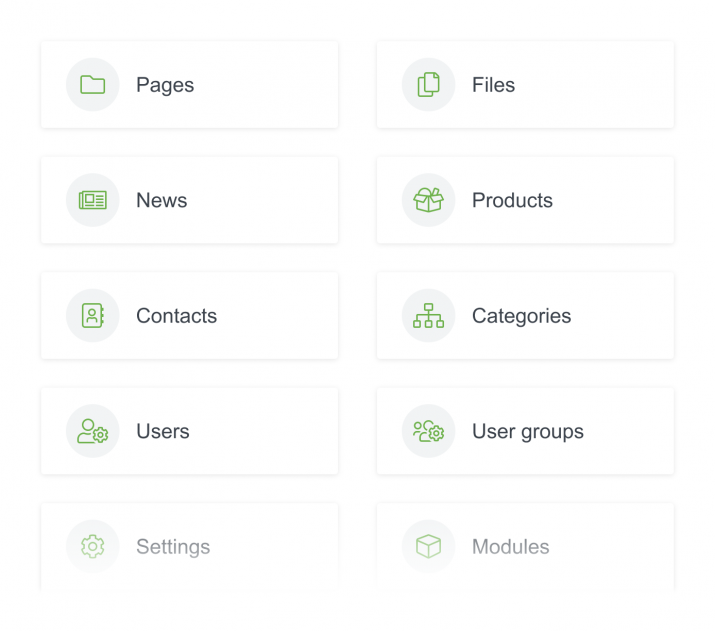Open the Pages card
The width and height of the screenshot is (715, 631).
(190, 85)
